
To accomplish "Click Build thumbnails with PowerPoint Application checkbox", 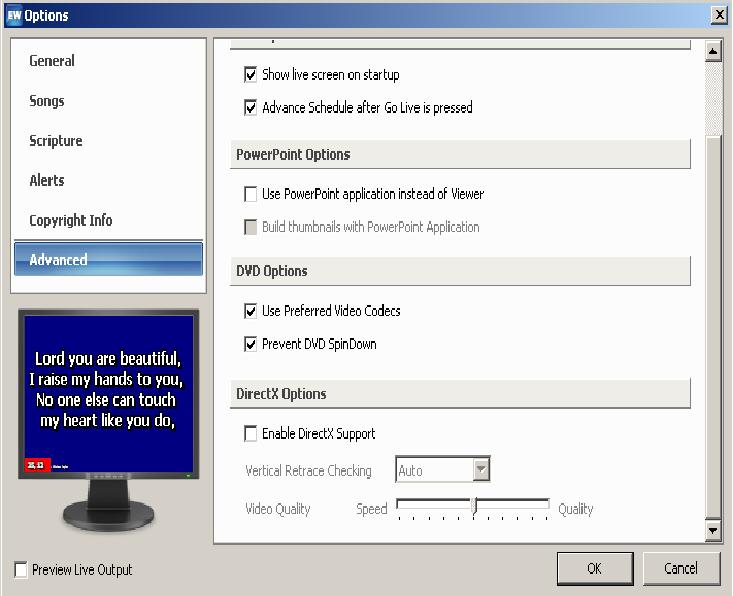I will click(251, 227).
